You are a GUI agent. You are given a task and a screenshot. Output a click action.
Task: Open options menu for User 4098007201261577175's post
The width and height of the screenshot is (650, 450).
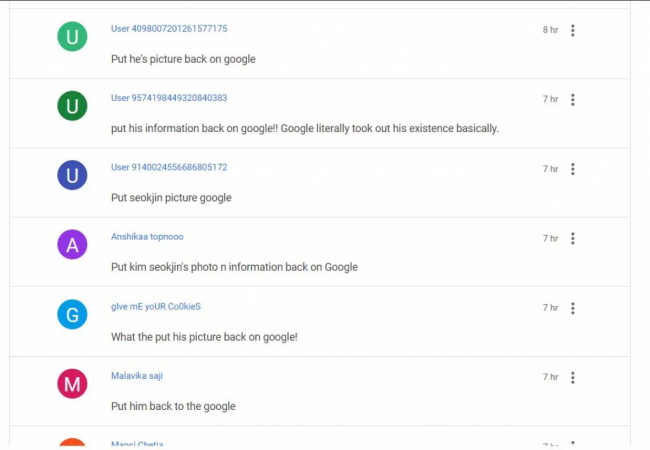573,30
